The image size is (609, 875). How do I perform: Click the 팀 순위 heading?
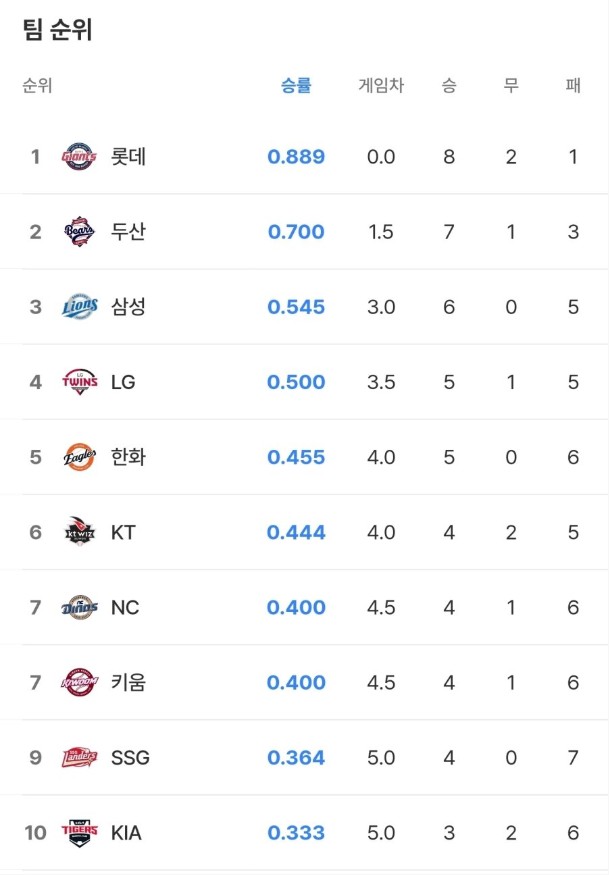click(57, 30)
